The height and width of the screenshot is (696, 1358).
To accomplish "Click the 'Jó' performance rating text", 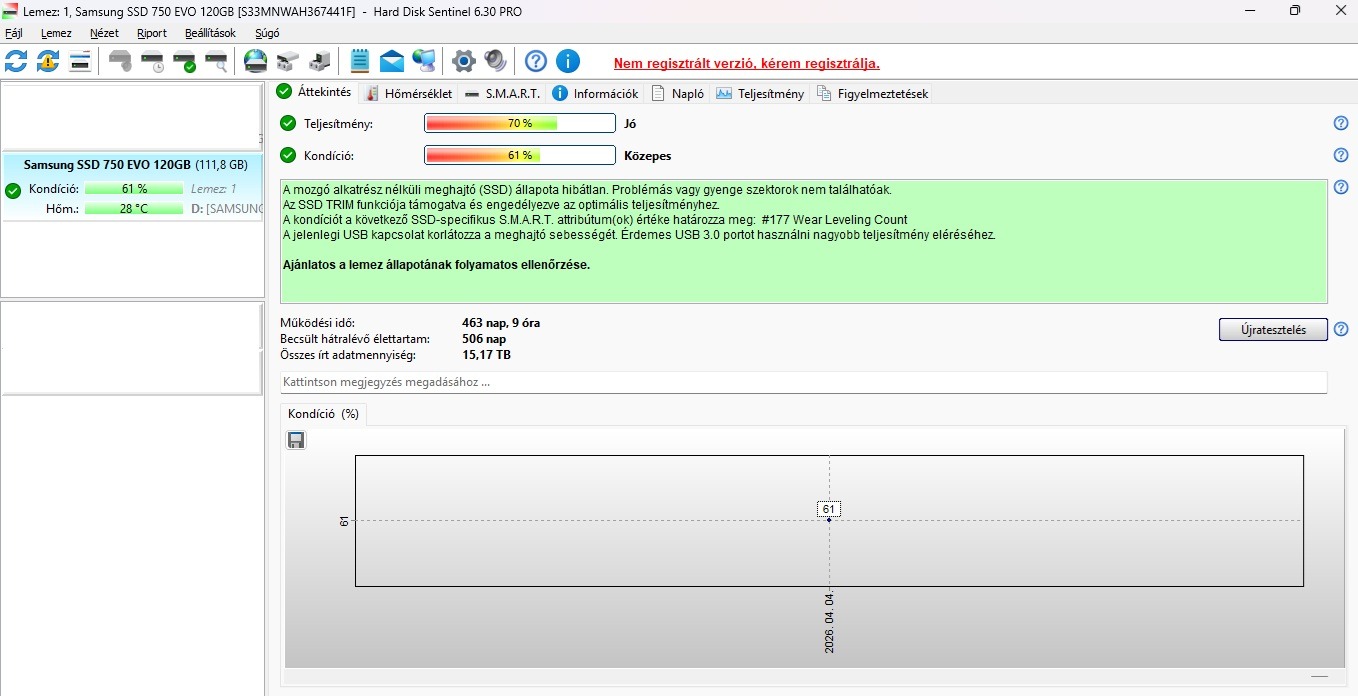I will coord(630,124).
